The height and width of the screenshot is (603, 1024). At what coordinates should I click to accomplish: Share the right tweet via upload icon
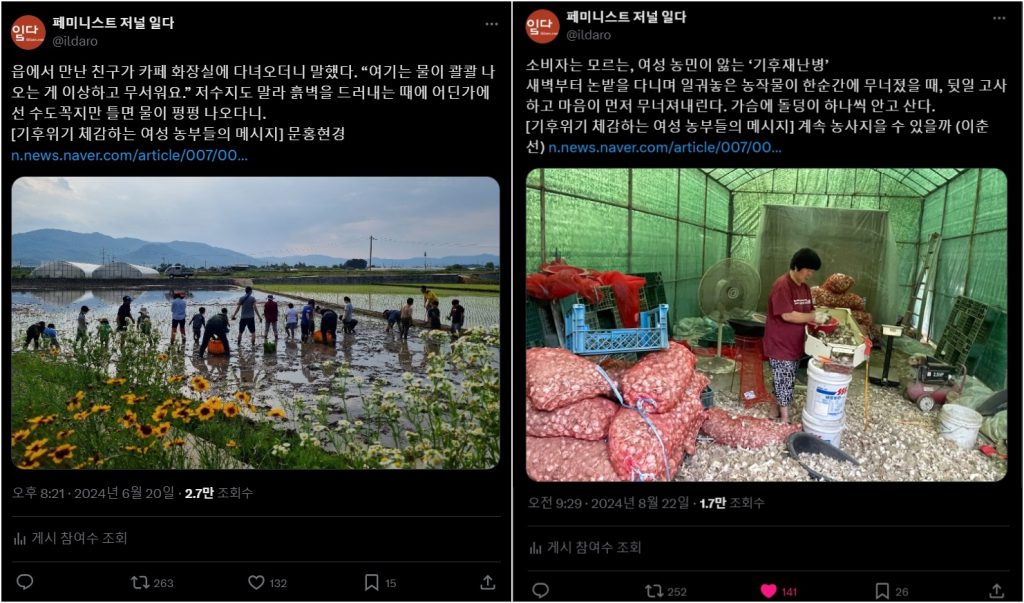pos(997,591)
